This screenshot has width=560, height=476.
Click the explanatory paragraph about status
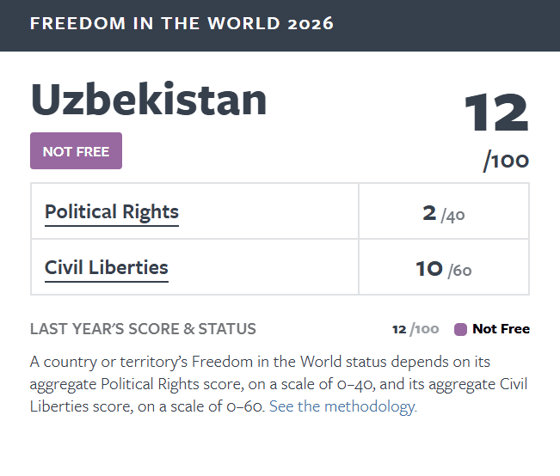279,384
